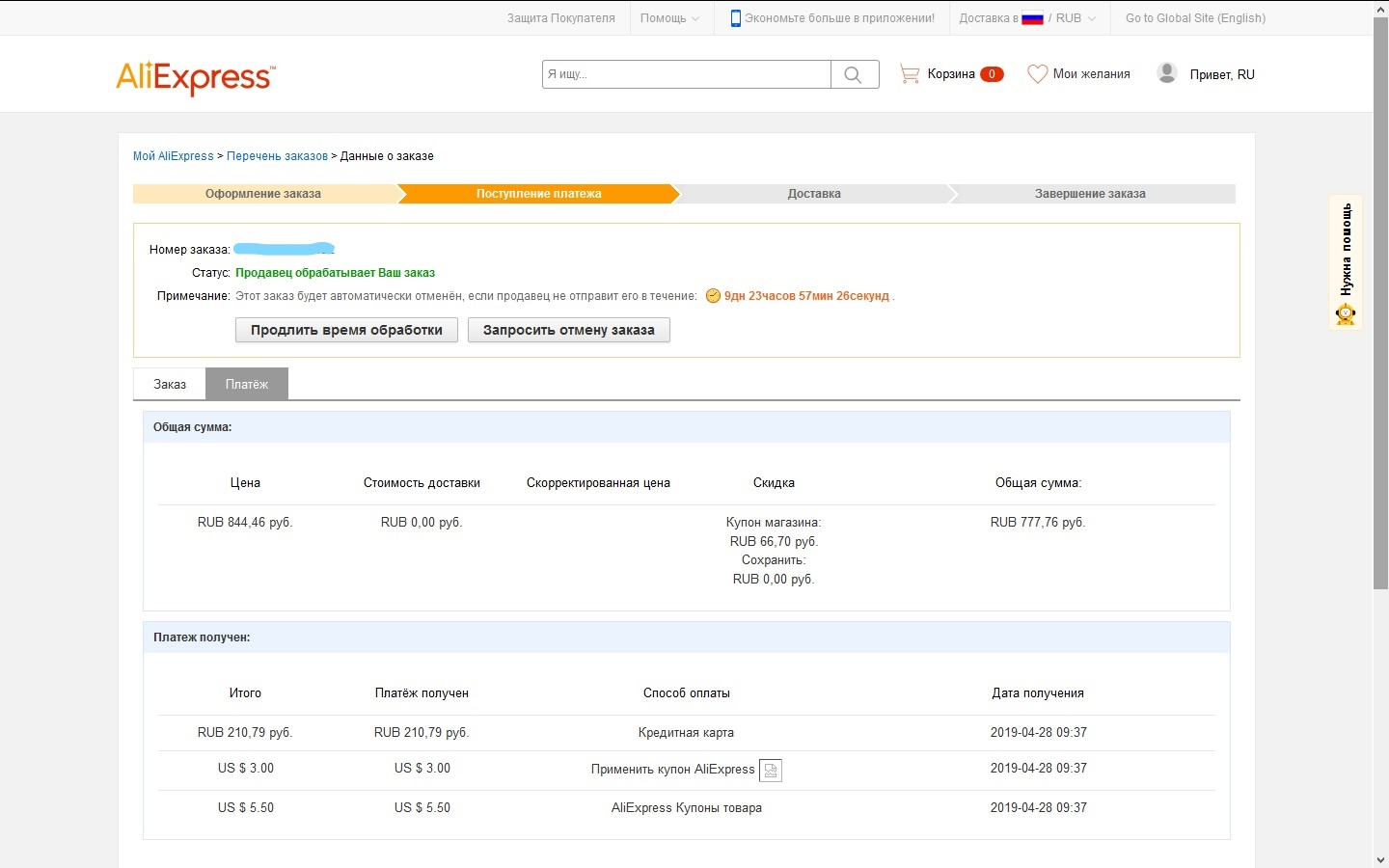This screenshot has height=868, width=1389.
Task: Click the AliExpress Купоны товара text
Action: point(687,808)
